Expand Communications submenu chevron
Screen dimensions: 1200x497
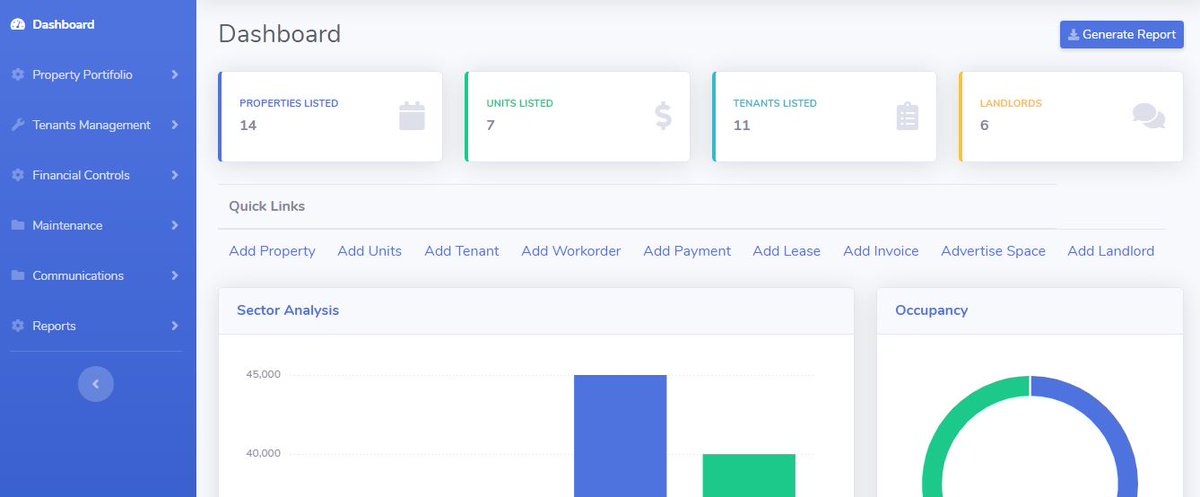click(x=175, y=275)
